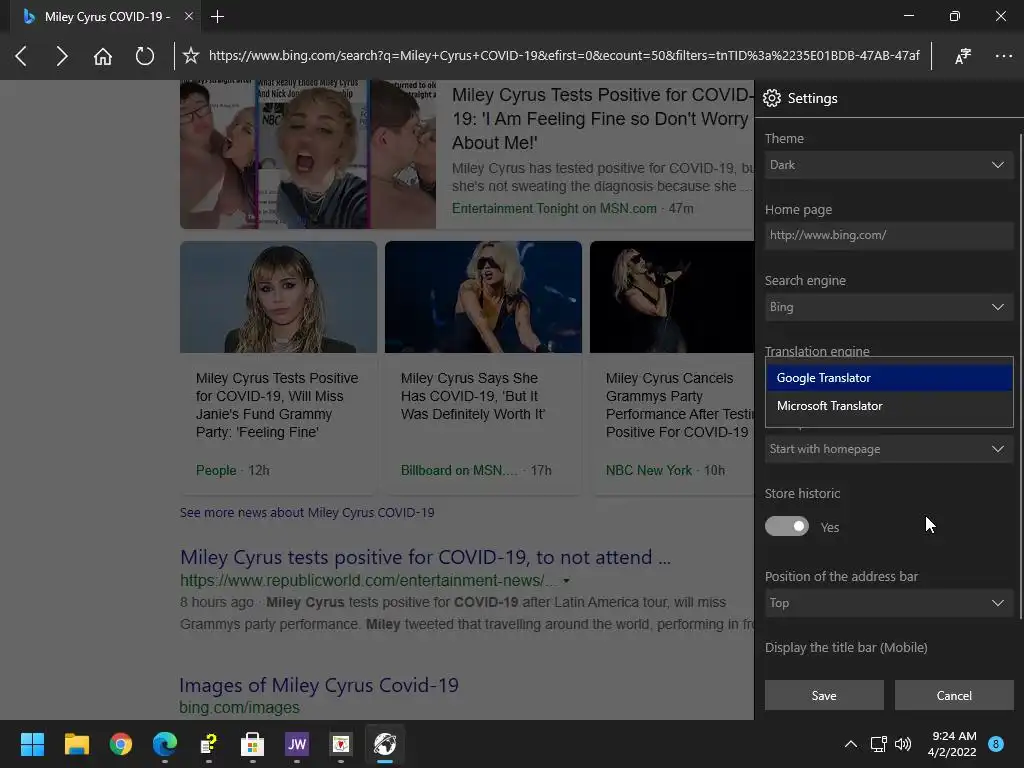Open the JW app in taskbar
This screenshot has height=768, width=1024.
[x=296, y=744]
